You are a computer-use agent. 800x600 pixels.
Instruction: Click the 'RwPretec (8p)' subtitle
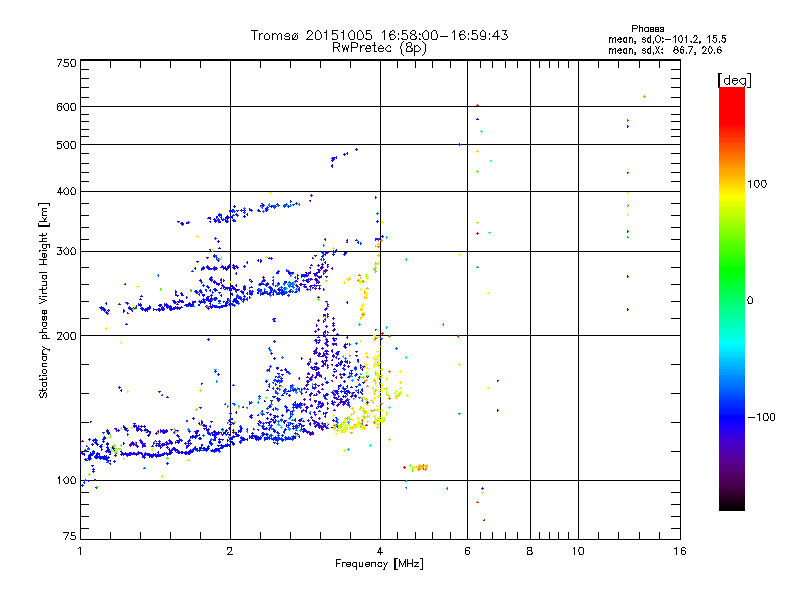379,48
